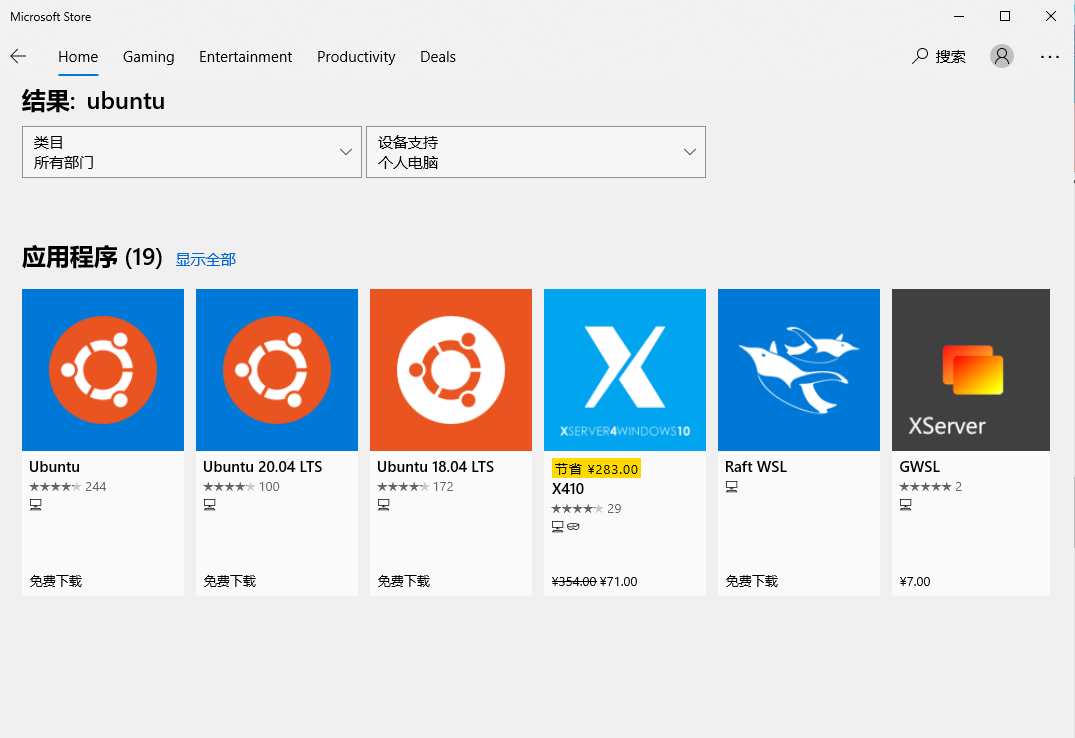Click the 节省 ¥283.00 savings badge
Screen dimensions: 1075x738
pyautogui.click(x=596, y=468)
